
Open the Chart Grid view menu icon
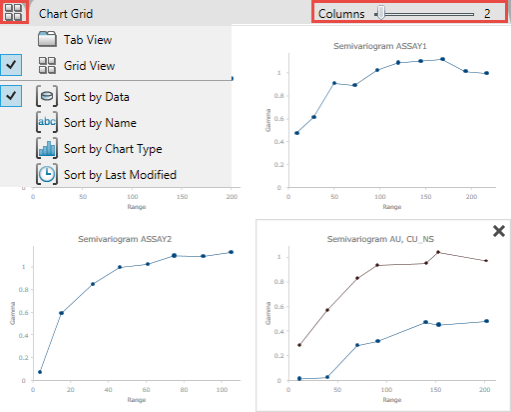pyautogui.click(x=13, y=12)
